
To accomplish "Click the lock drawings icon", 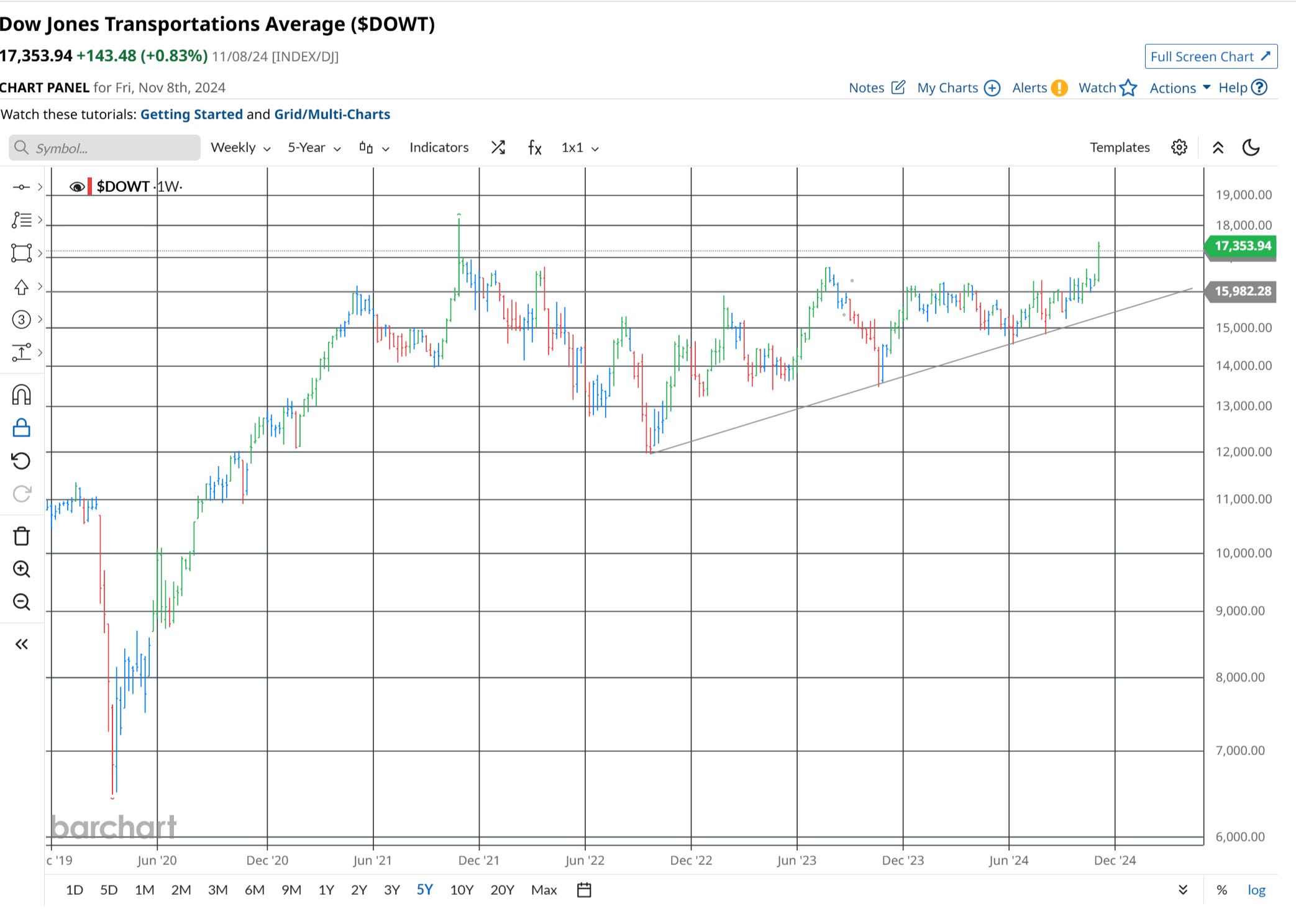I will click(x=21, y=428).
